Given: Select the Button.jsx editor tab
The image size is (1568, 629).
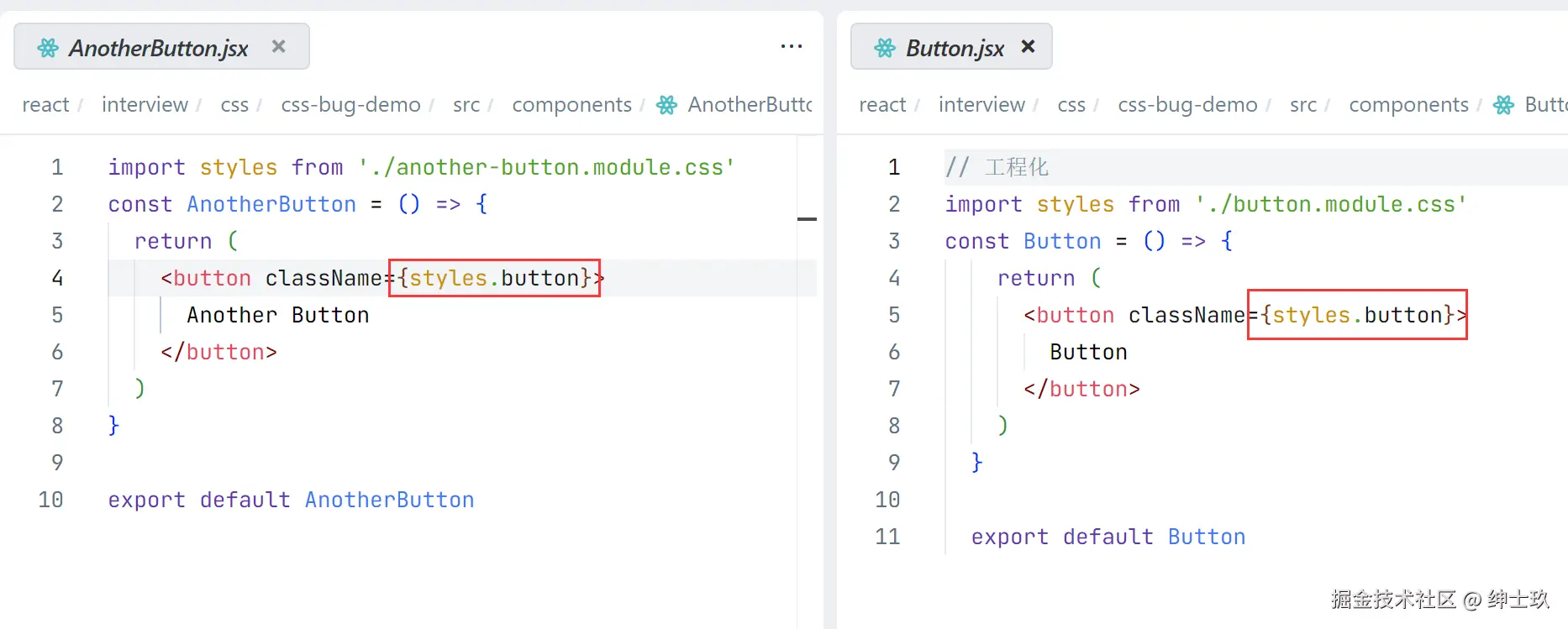Looking at the screenshot, I should [x=951, y=46].
